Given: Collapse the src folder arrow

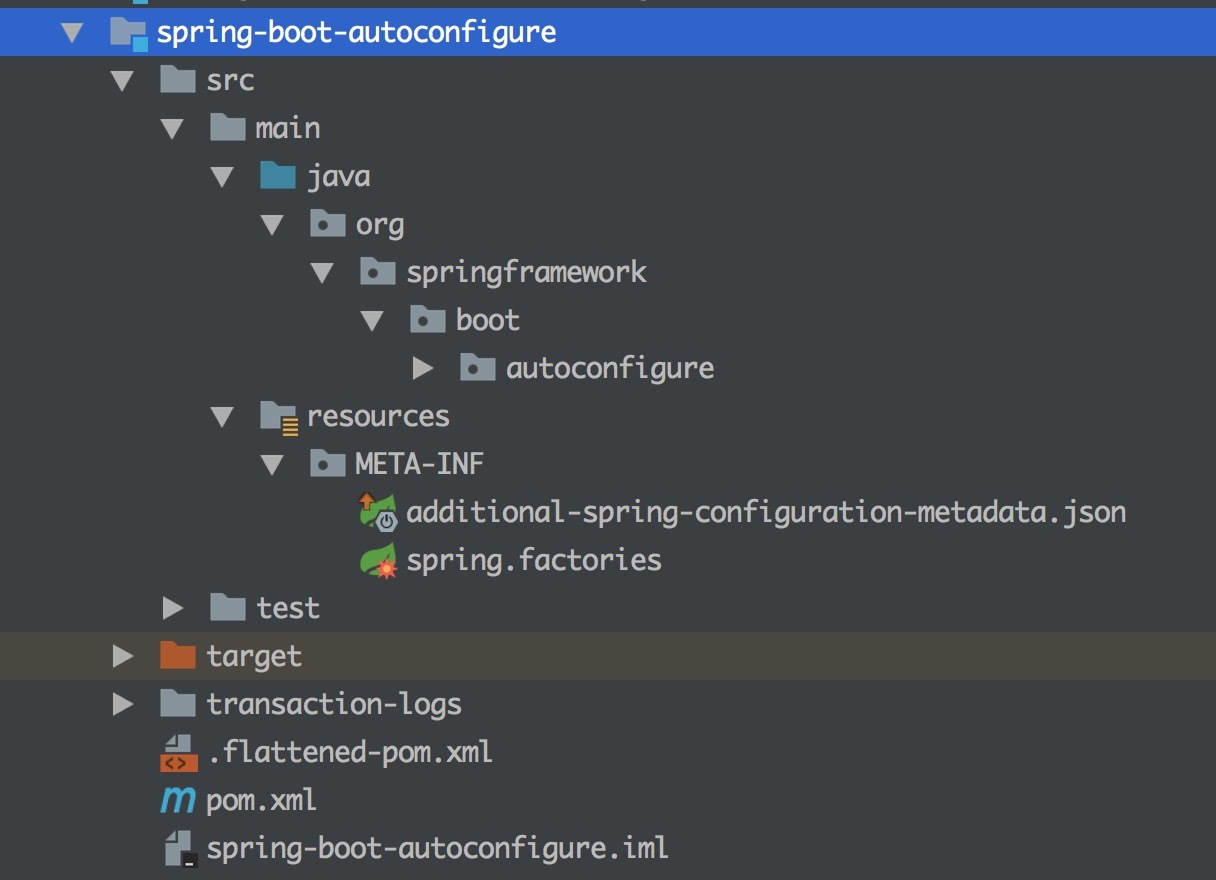Looking at the screenshot, I should click(x=122, y=81).
